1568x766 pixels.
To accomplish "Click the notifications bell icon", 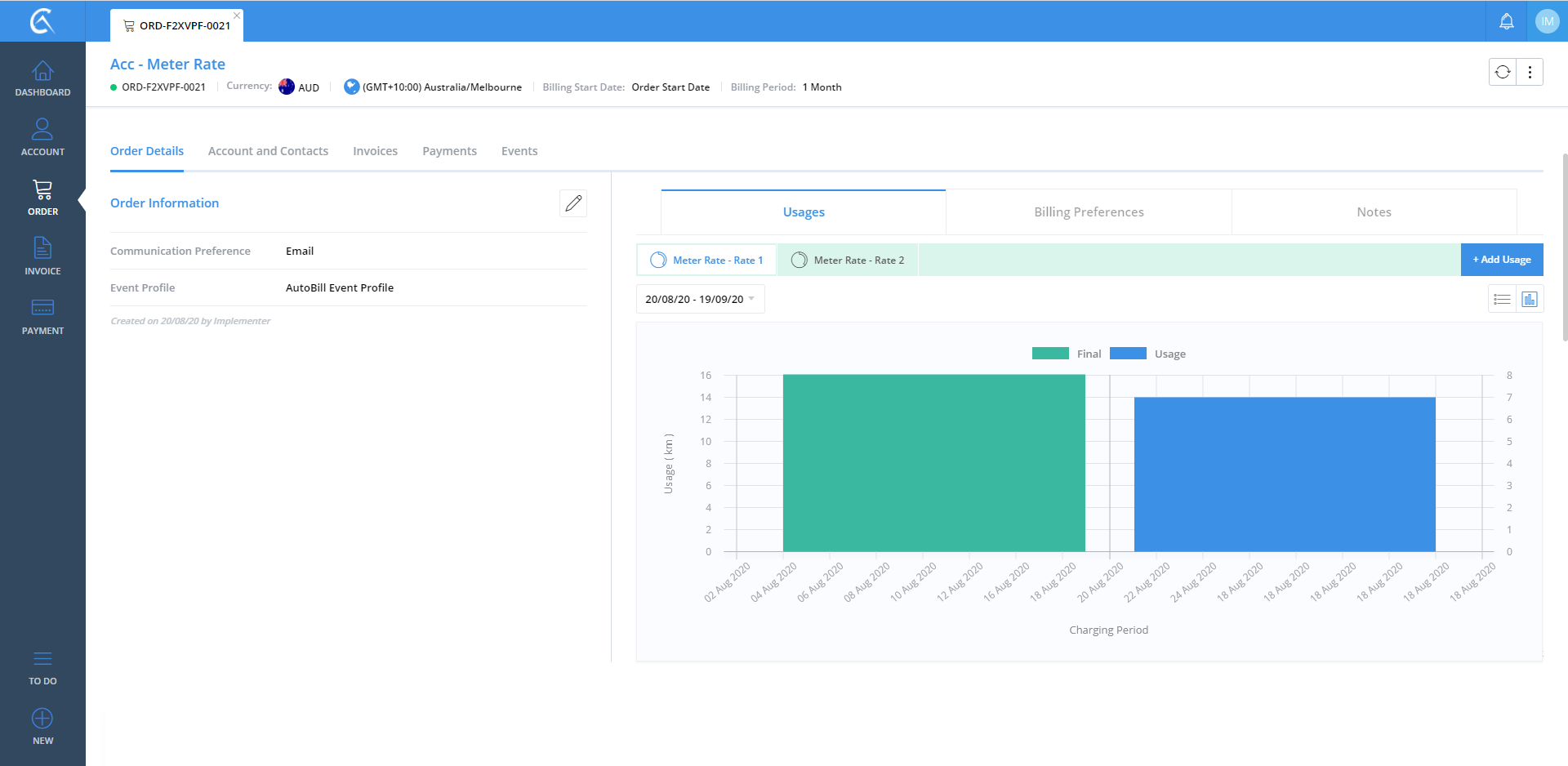I will pyautogui.click(x=1506, y=21).
